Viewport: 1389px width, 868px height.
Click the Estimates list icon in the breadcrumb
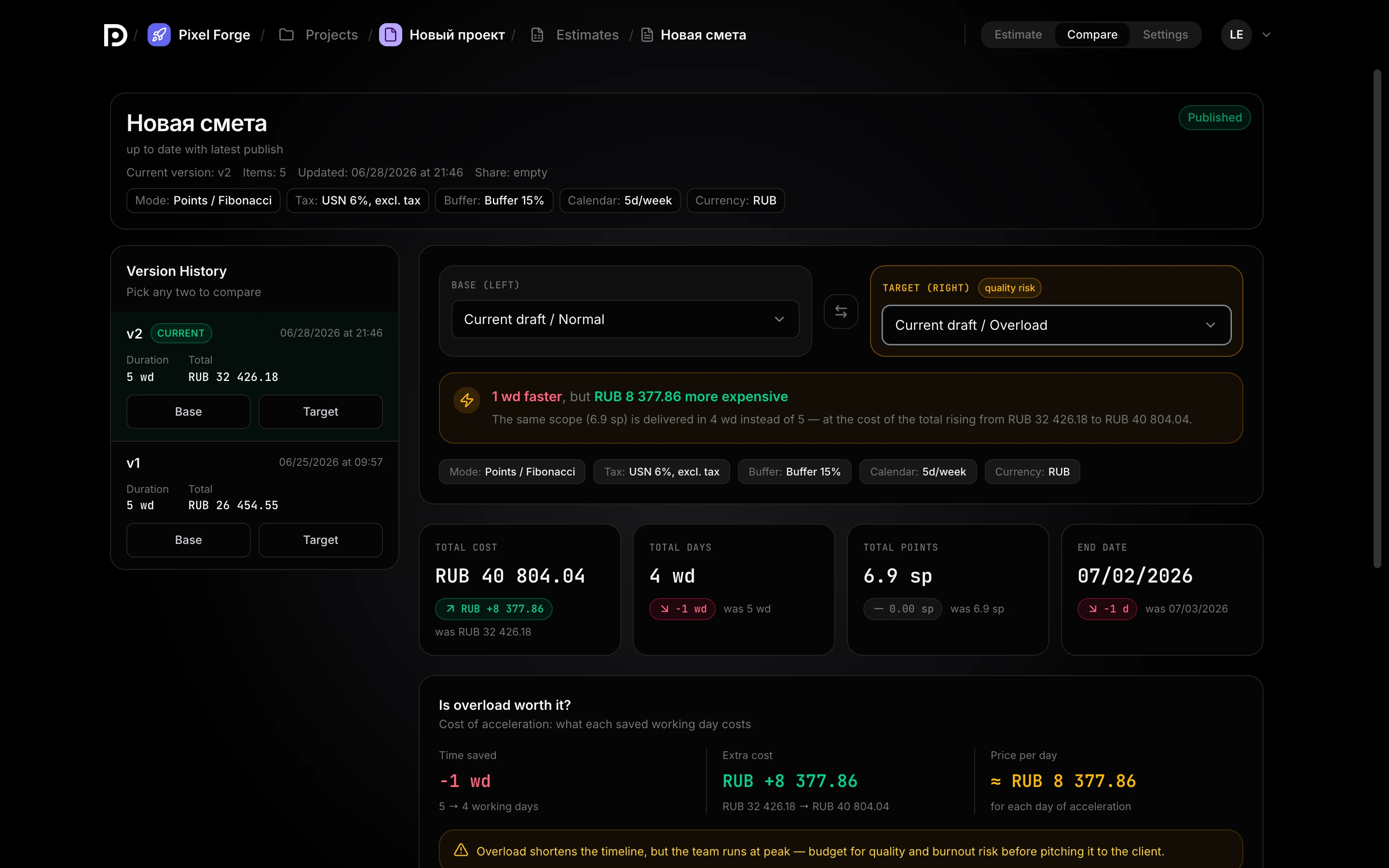click(x=537, y=35)
